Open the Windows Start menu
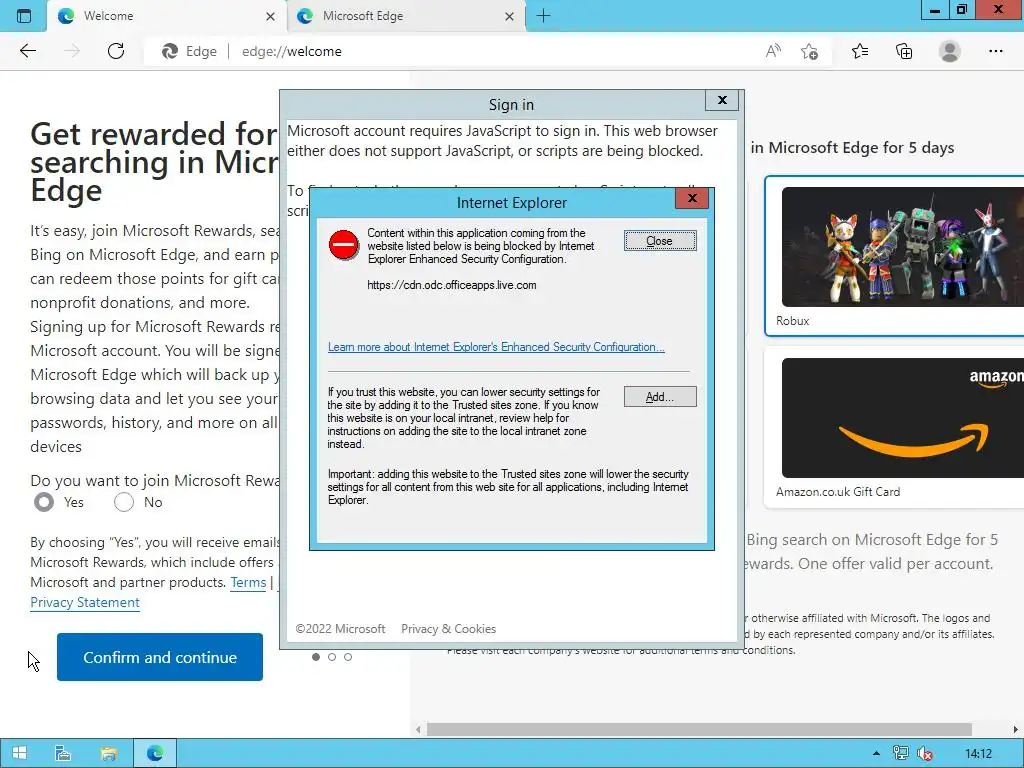1024x768 pixels. point(20,753)
